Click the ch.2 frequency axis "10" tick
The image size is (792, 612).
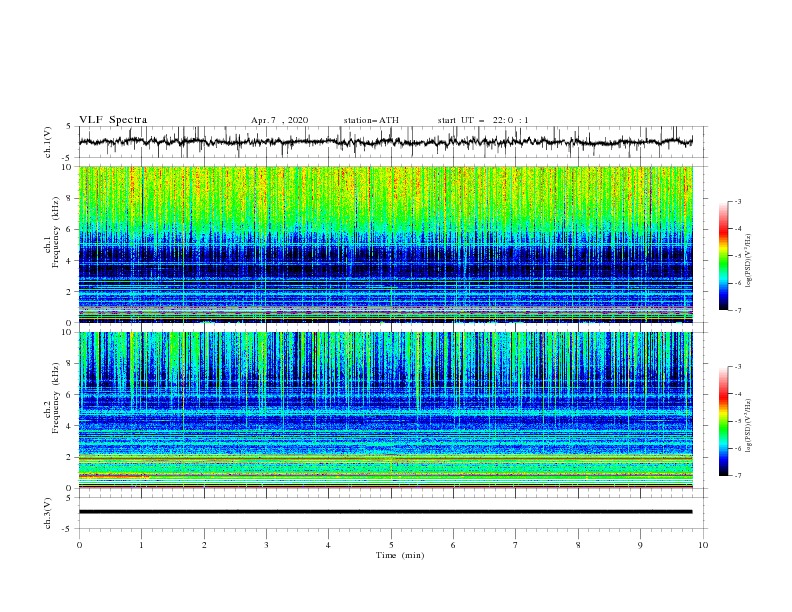coord(67,332)
